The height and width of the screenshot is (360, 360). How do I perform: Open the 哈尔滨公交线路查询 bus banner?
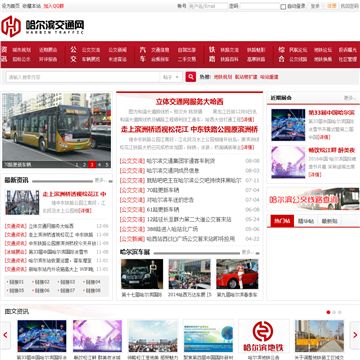coord(313,199)
